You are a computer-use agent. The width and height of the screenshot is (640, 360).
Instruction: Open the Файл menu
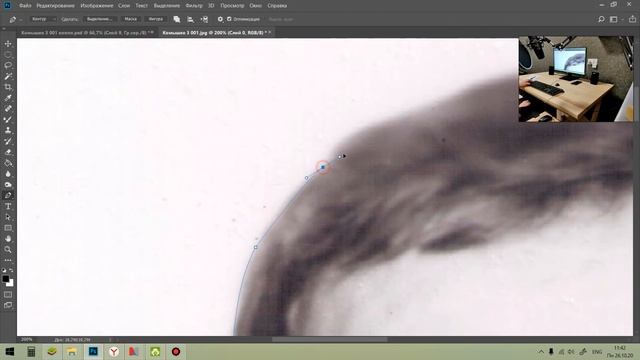25,6
